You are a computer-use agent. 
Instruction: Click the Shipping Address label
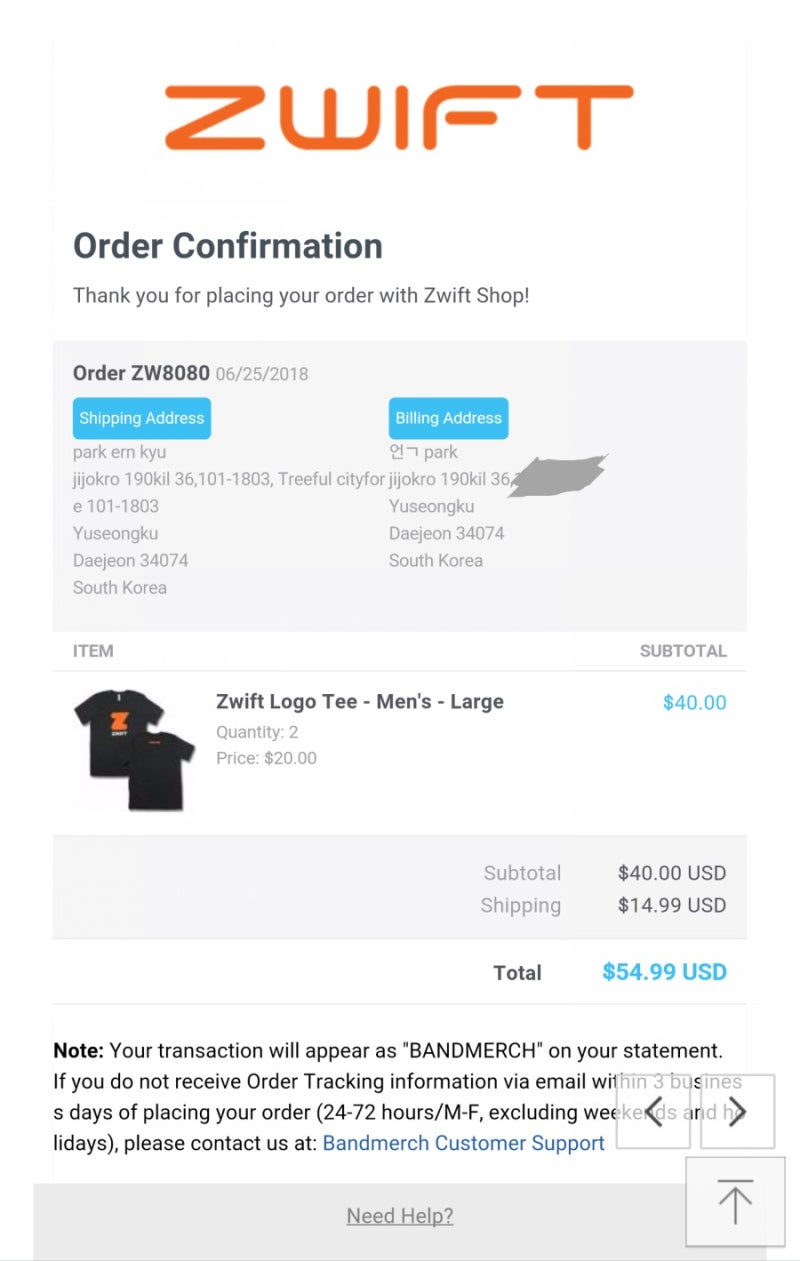pyautogui.click(x=142, y=418)
